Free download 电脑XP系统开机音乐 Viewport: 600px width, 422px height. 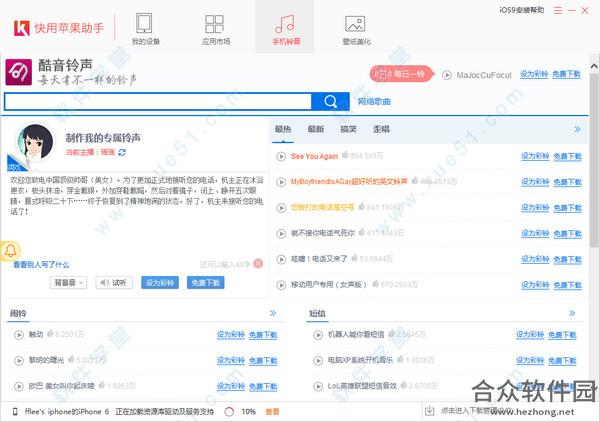(562, 360)
